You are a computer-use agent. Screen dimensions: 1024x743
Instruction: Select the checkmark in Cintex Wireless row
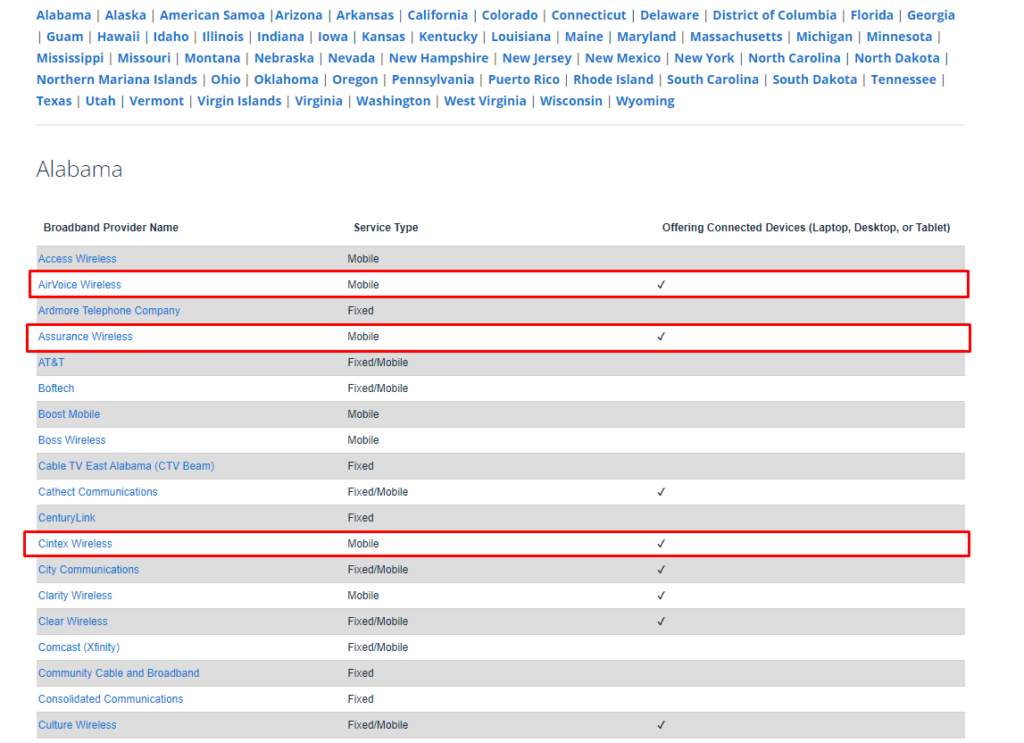click(x=661, y=544)
